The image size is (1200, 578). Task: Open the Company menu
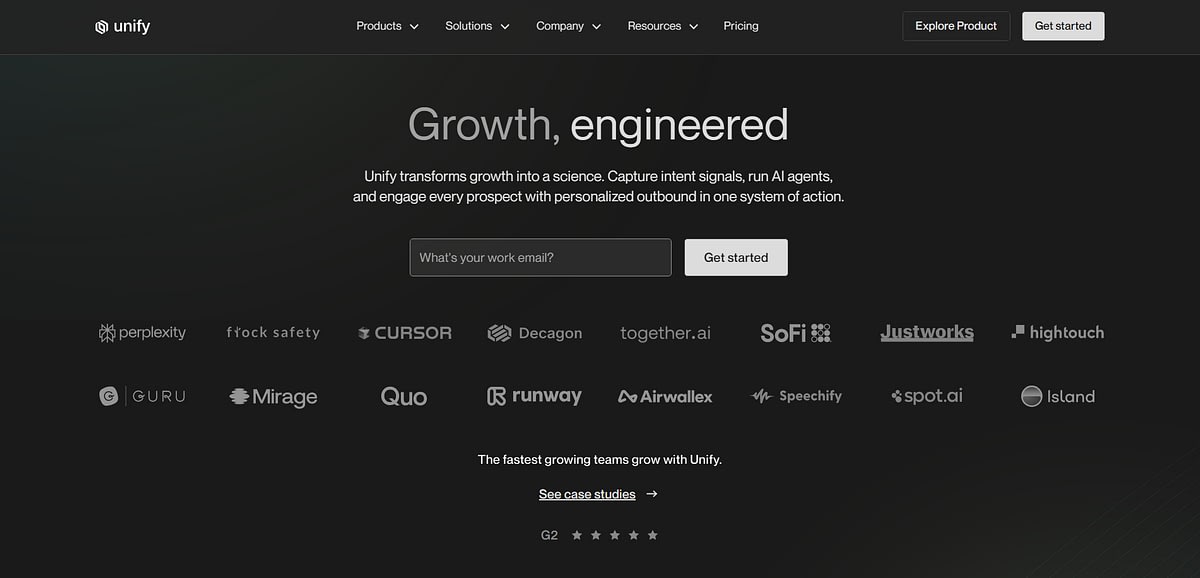pyautogui.click(x=568, y=26)
